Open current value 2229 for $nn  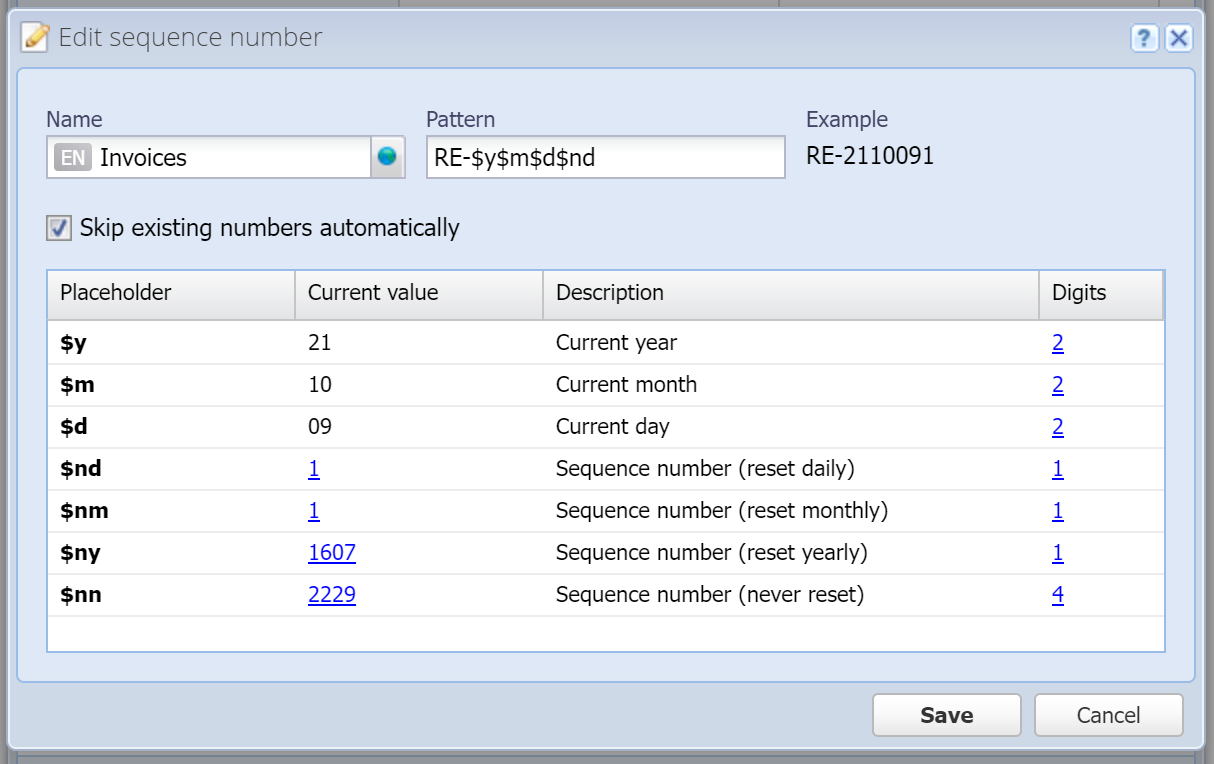point(332,594)
